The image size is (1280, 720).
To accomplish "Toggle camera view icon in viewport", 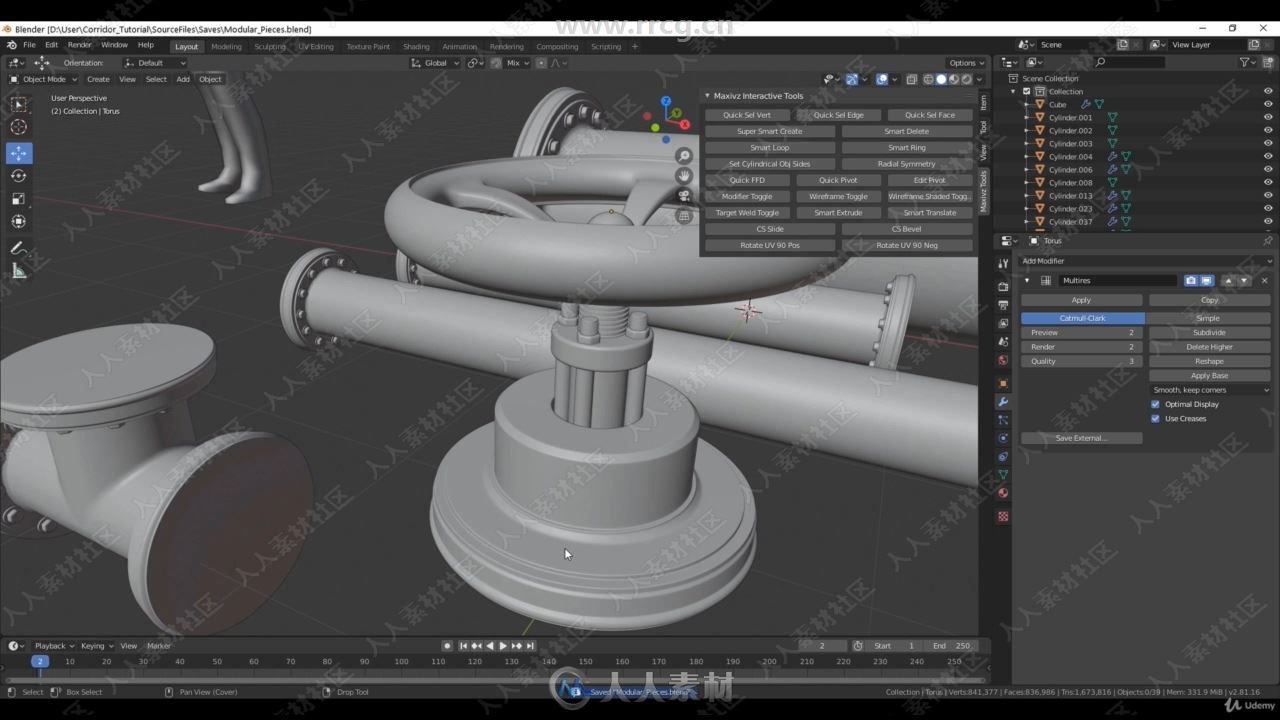I will (684, 196).
